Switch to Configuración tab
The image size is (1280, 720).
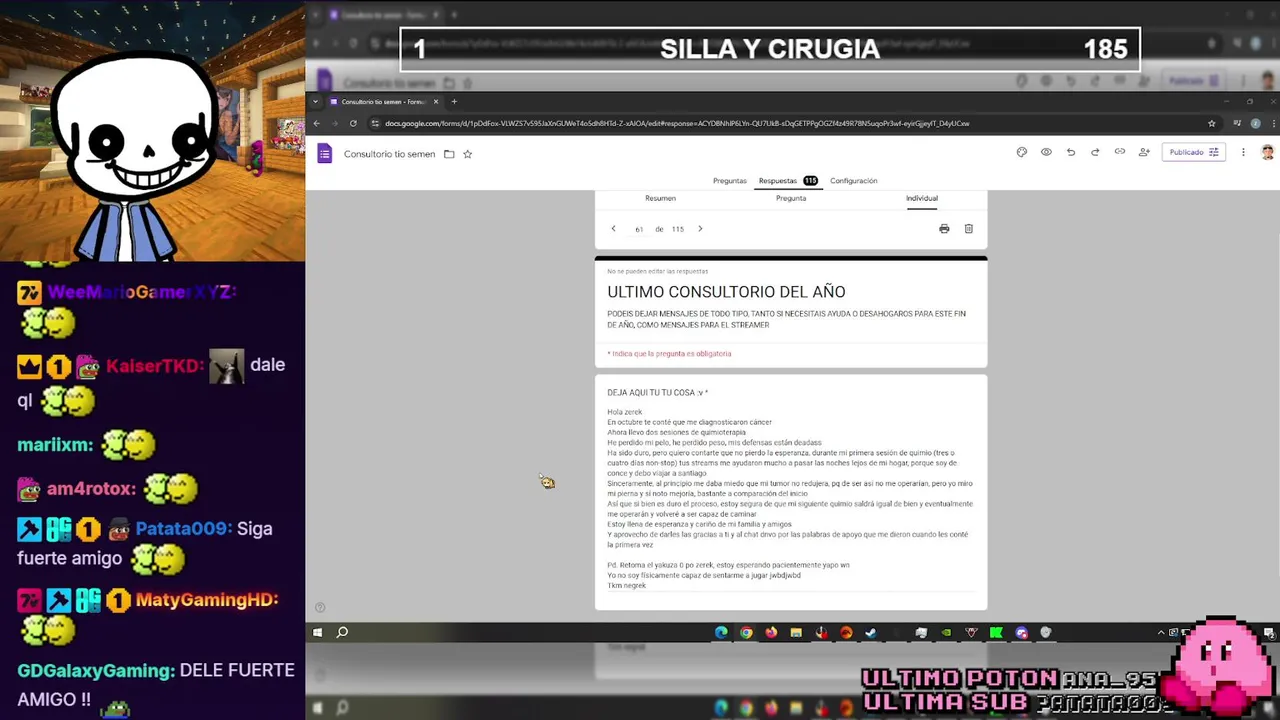[x=853, y=181]
